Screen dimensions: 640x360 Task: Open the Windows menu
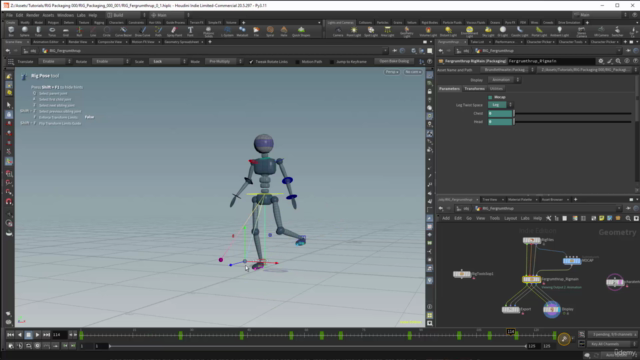(65, 15)
